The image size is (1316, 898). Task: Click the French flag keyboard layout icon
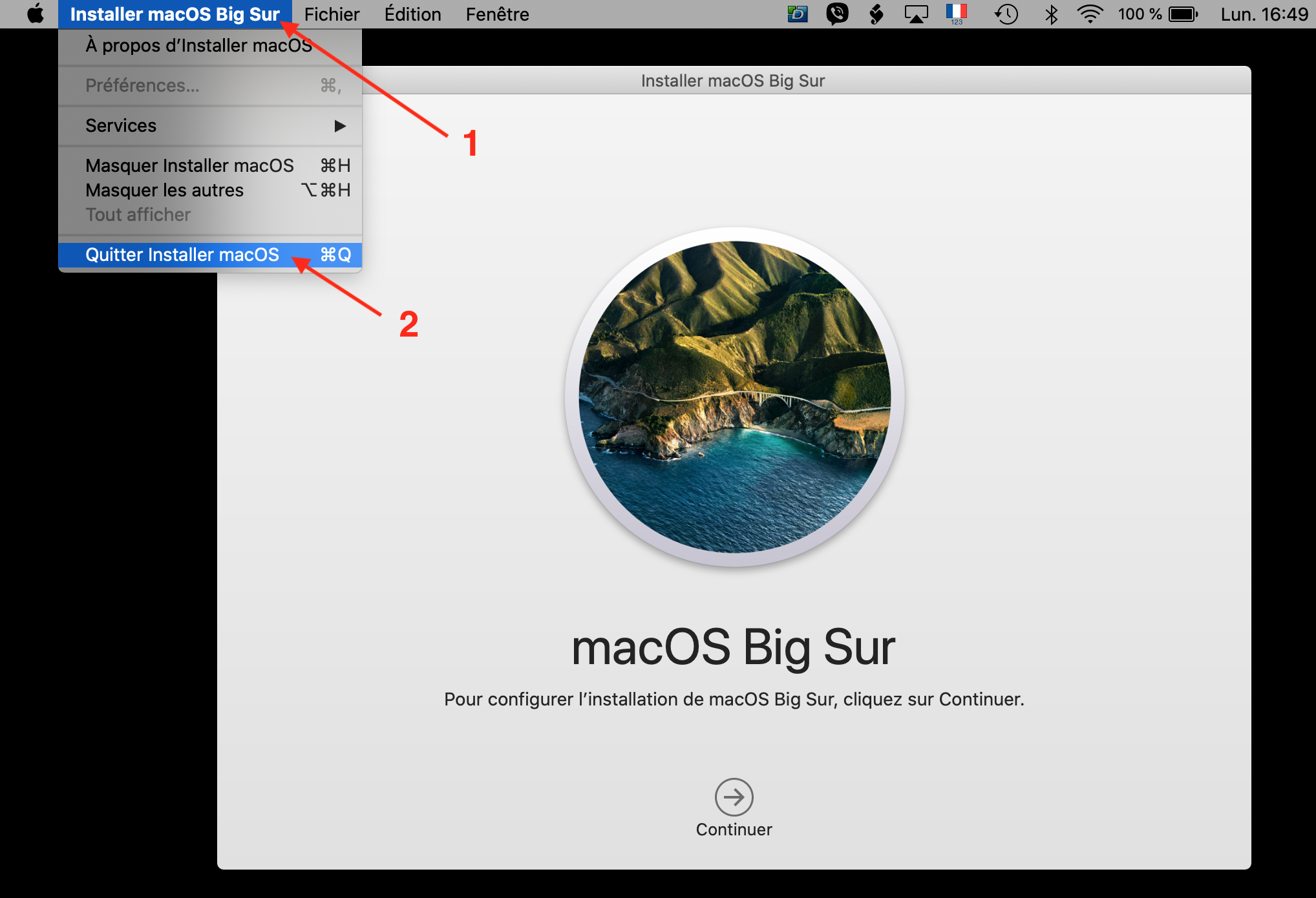click(956, 14)
